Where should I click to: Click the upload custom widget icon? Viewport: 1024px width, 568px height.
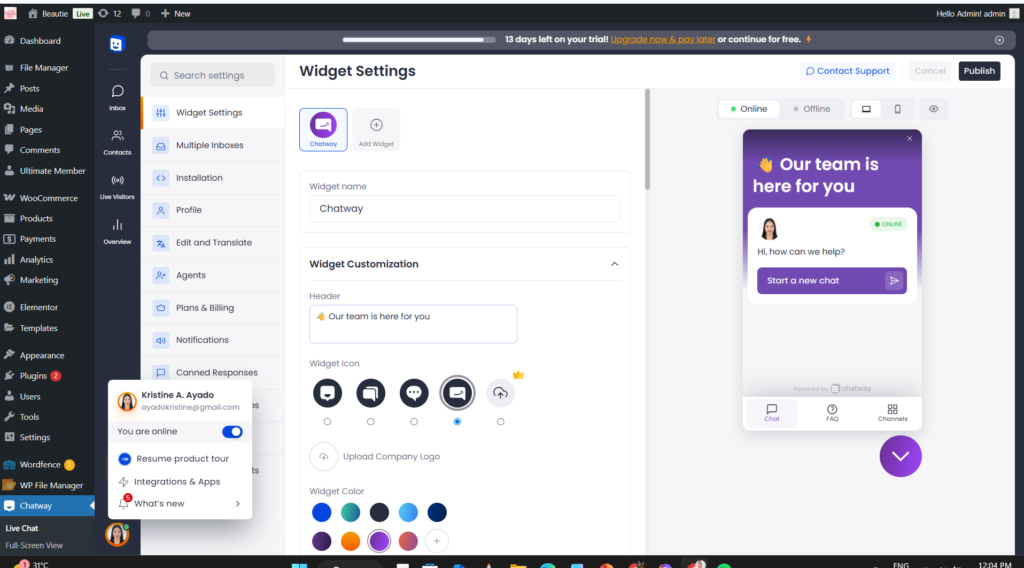(501, 393)
